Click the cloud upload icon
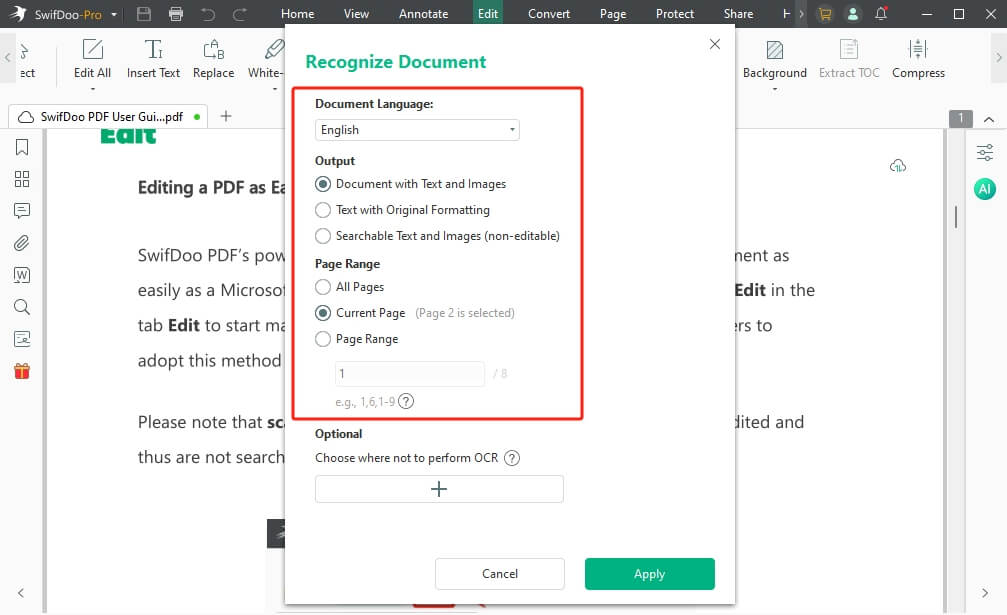Viewport: 1007px width, 615px height. 898,166
